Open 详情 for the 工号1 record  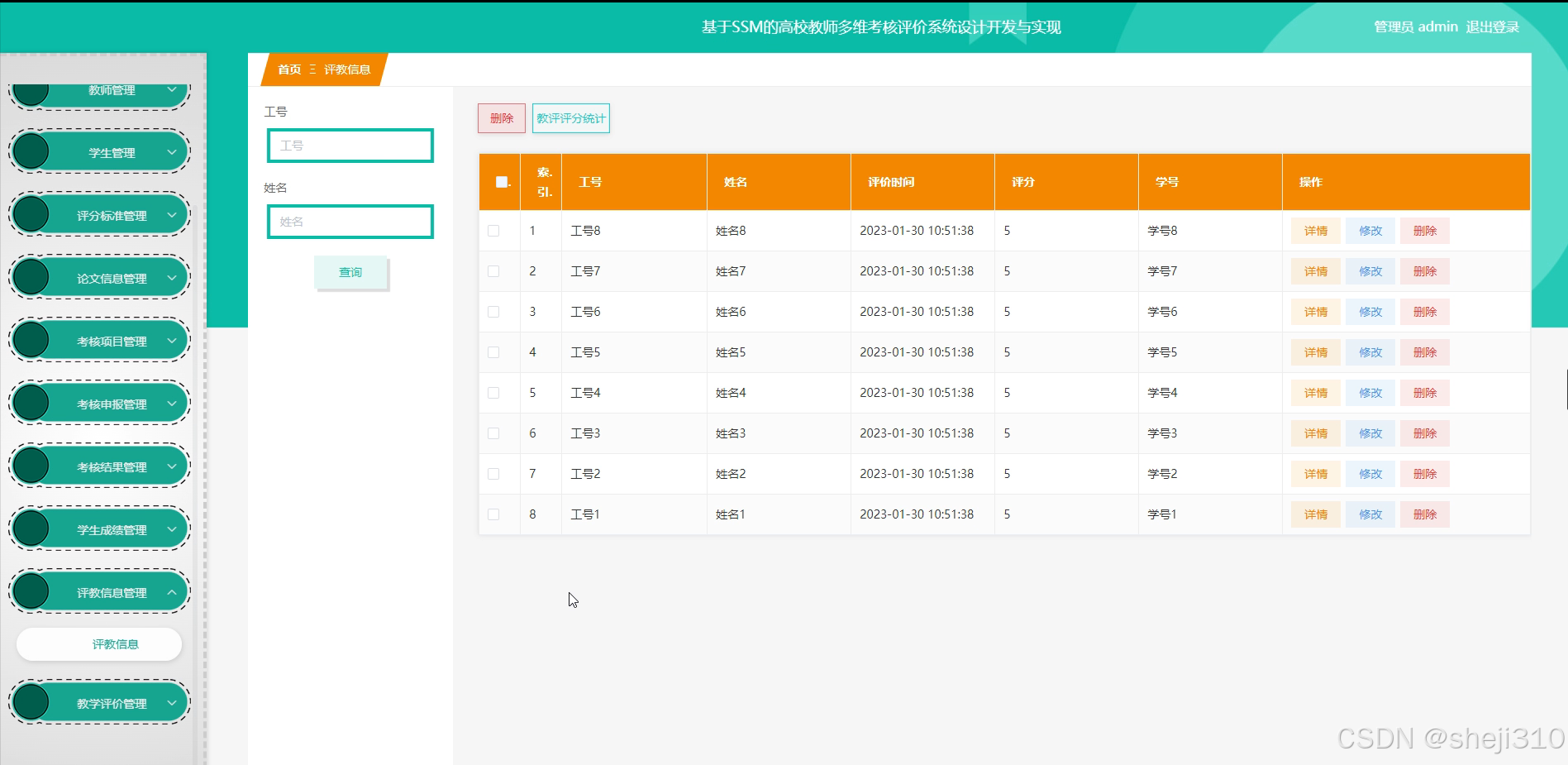[x=1314, y=514]
